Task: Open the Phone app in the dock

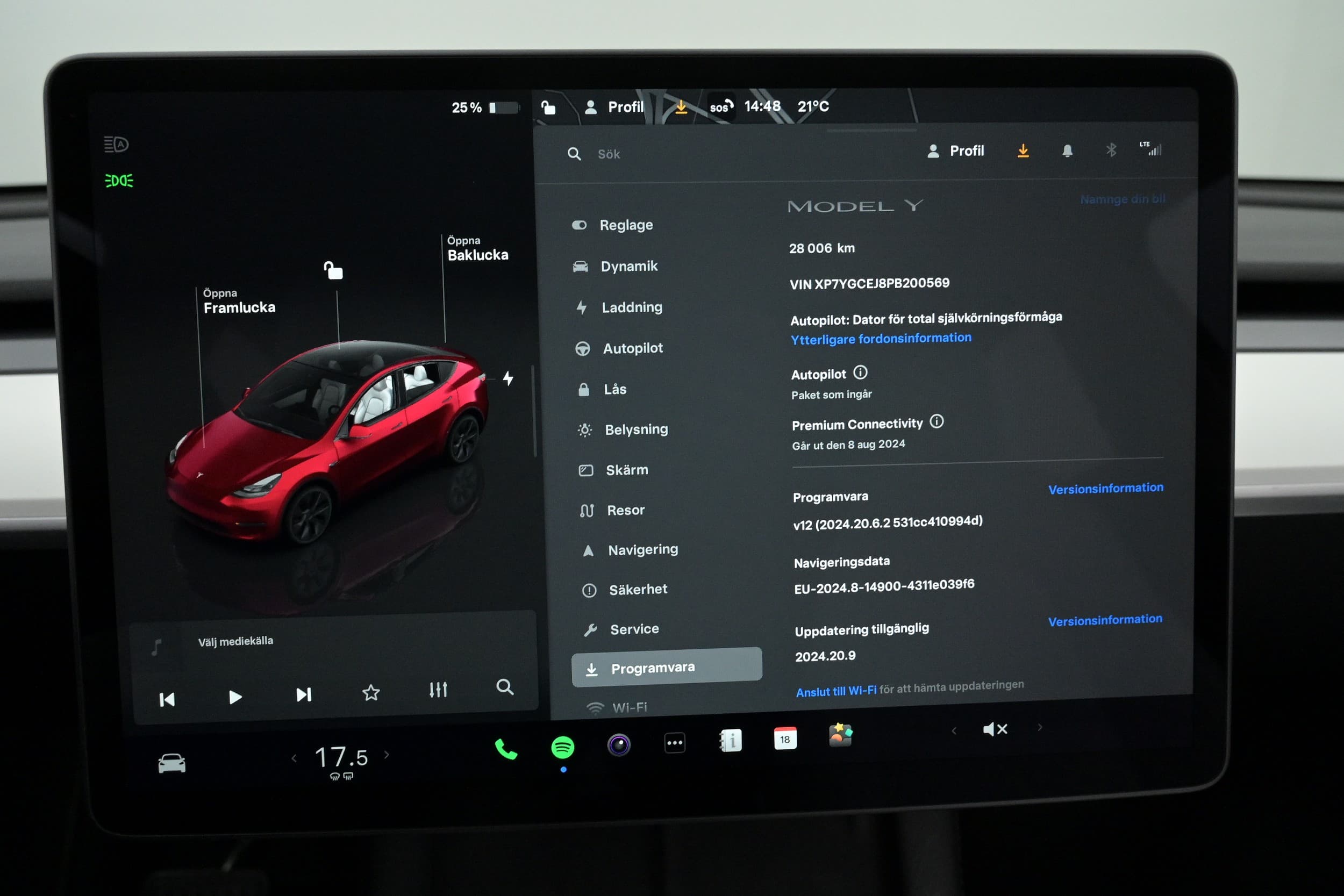Action: click(x=506, y=749)
